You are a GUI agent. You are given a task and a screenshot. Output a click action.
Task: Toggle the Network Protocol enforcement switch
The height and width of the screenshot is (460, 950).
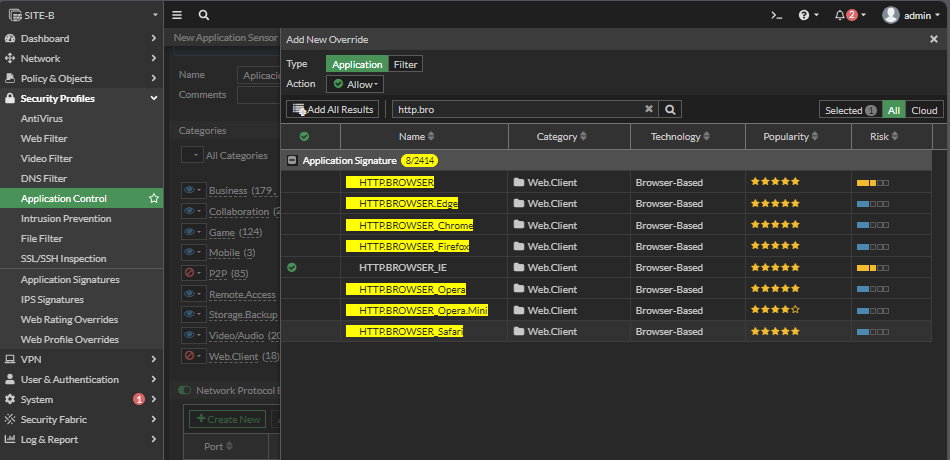pyautogui.click(x=184, y=391)
